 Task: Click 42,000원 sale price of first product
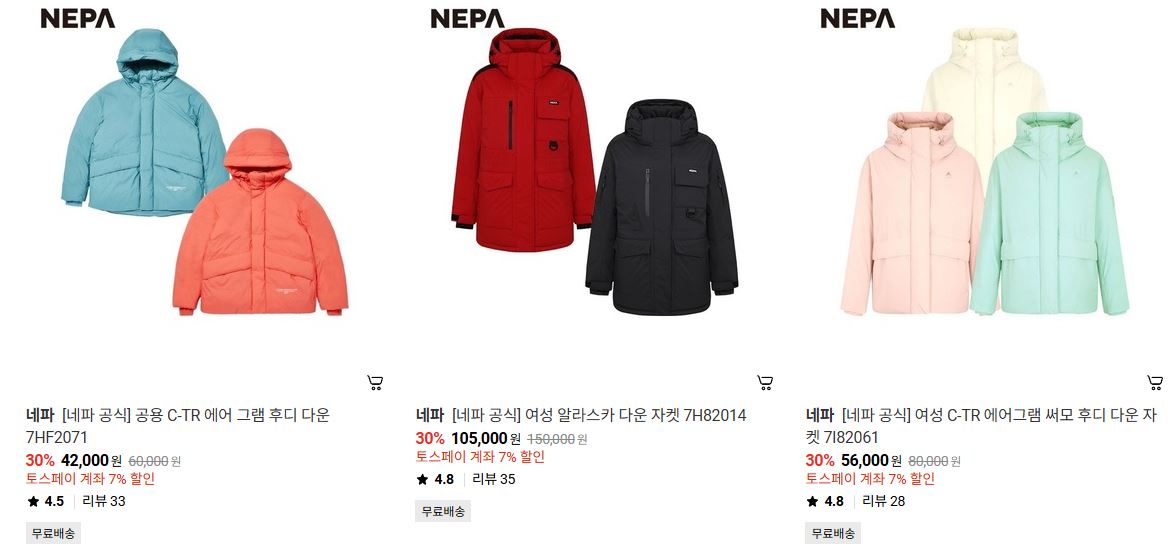pos(90,461)
